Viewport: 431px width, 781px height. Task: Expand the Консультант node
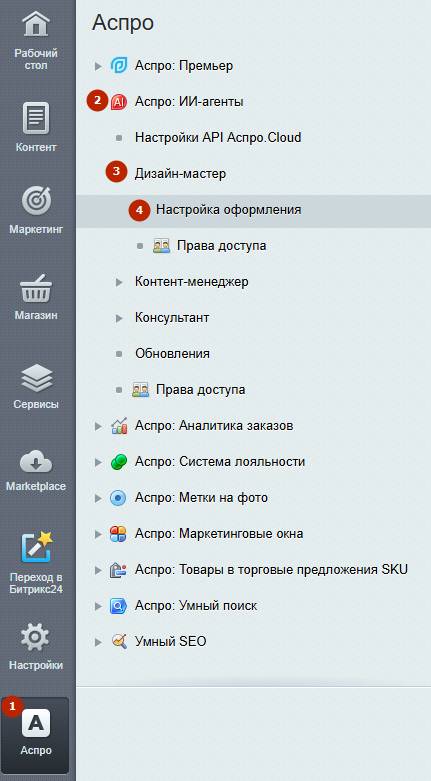119,318
